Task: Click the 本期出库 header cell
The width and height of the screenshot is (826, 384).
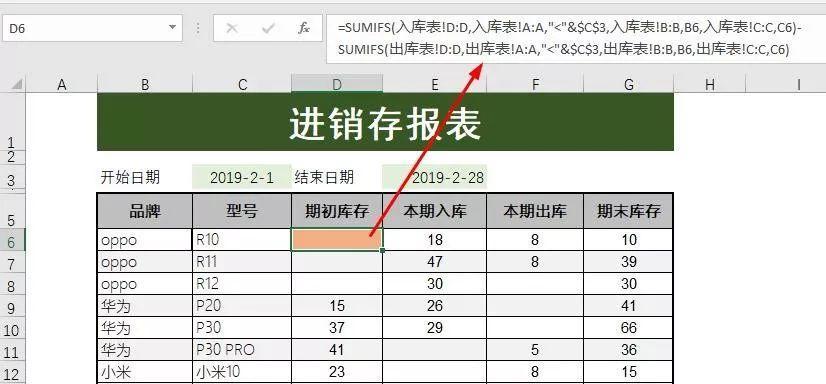Action: (535, 211)
